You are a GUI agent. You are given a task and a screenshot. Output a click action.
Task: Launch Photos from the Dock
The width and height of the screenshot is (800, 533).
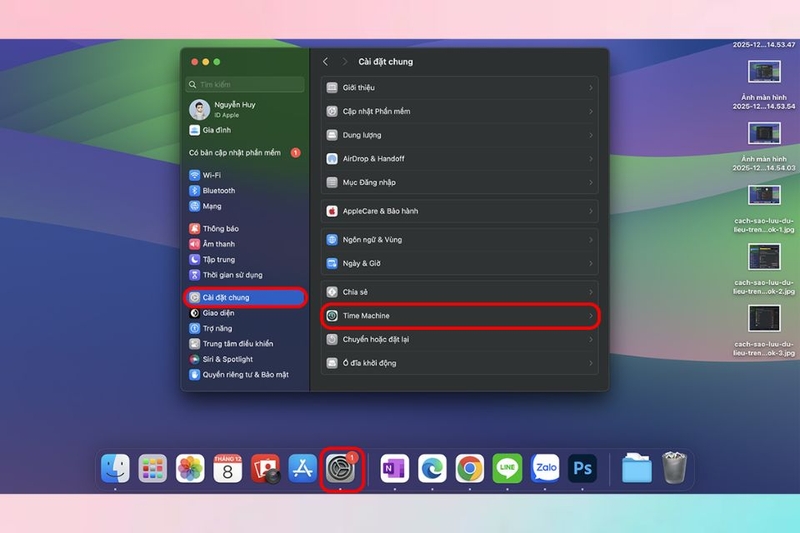click(x=190, y=468)
